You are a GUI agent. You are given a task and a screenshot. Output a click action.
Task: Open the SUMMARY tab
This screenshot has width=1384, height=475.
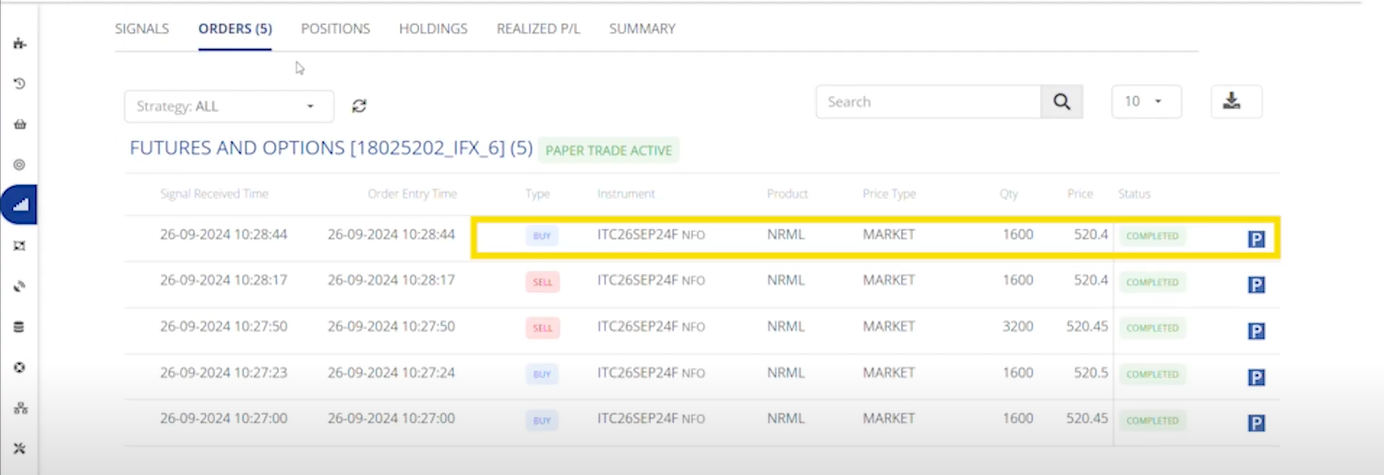(x=642, y=29)
